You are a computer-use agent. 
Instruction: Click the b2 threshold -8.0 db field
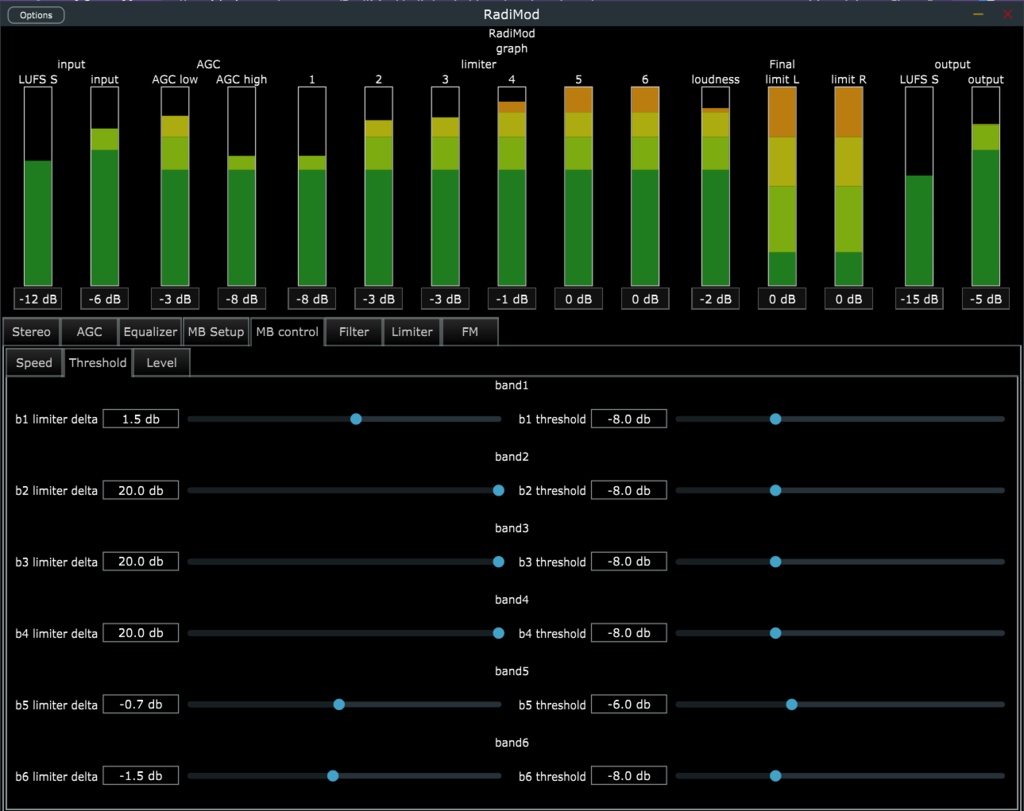tap(629, 490)
